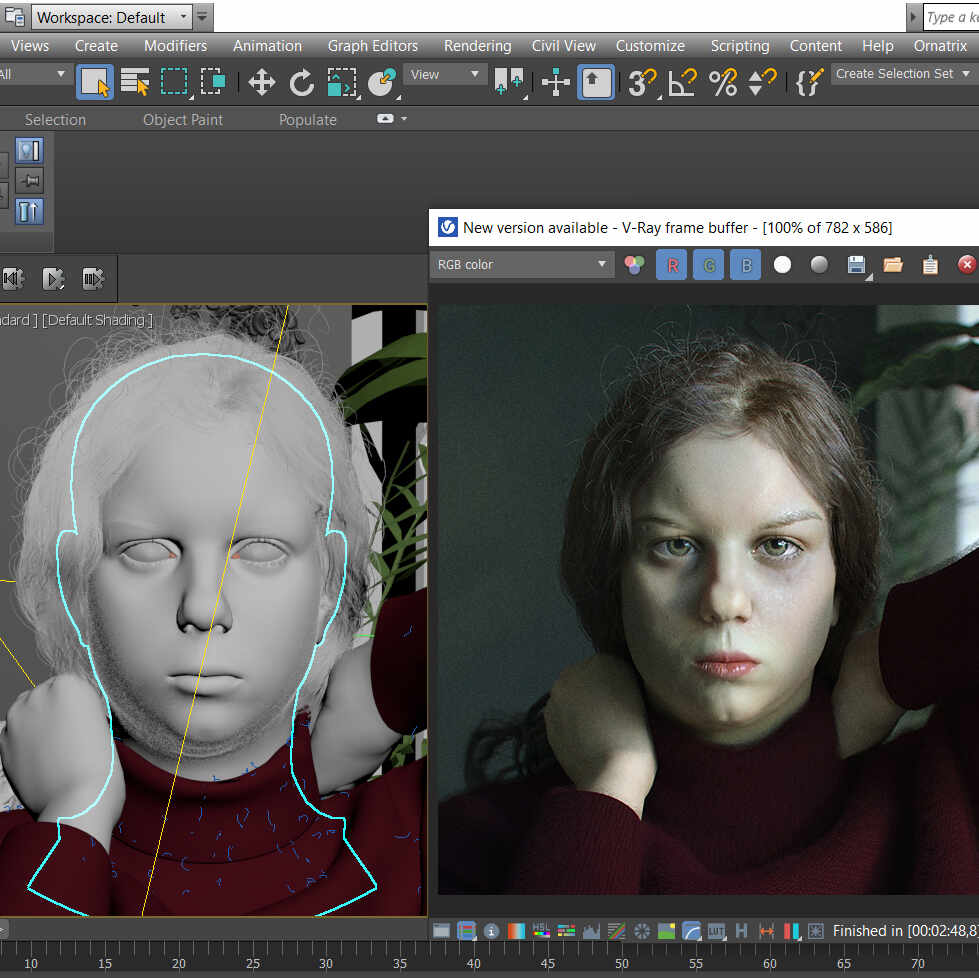Toggle Spinner Snap

[762, 82]
